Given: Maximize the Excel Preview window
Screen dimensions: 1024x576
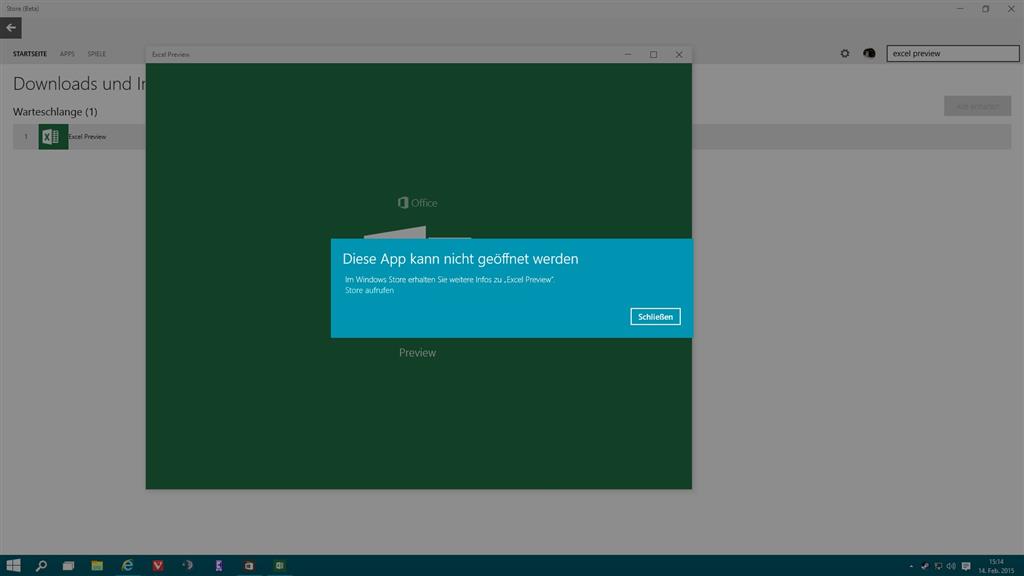Looking at the screenshot, I should tap(653, 54).
